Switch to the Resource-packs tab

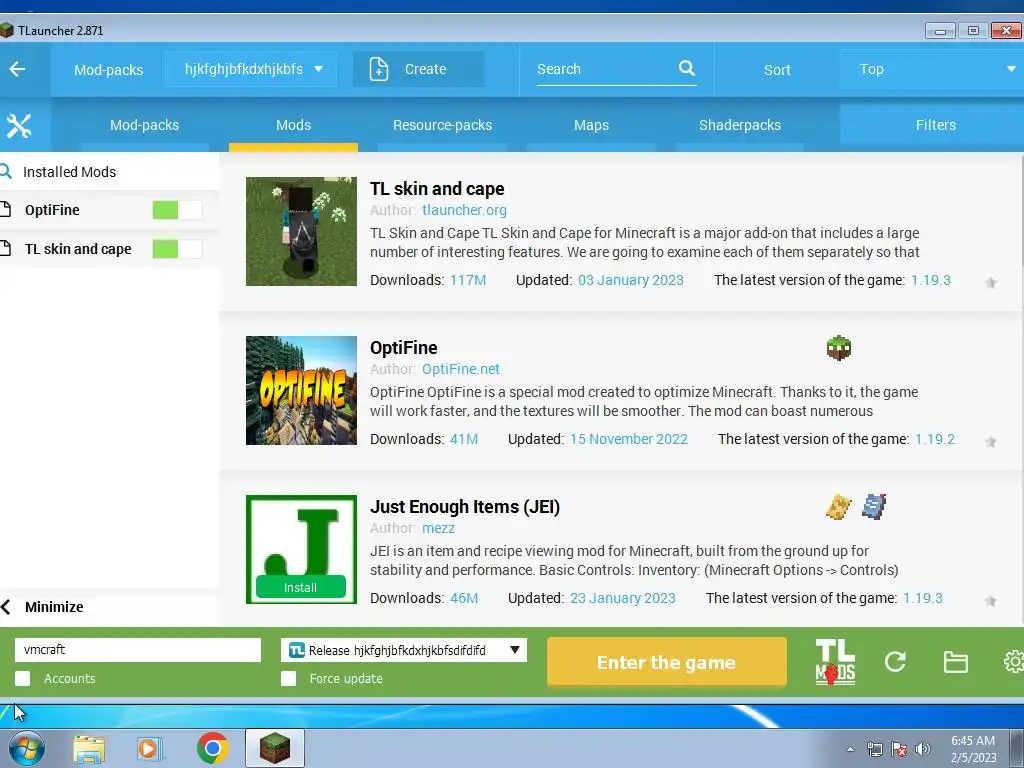tap(442, 125)
